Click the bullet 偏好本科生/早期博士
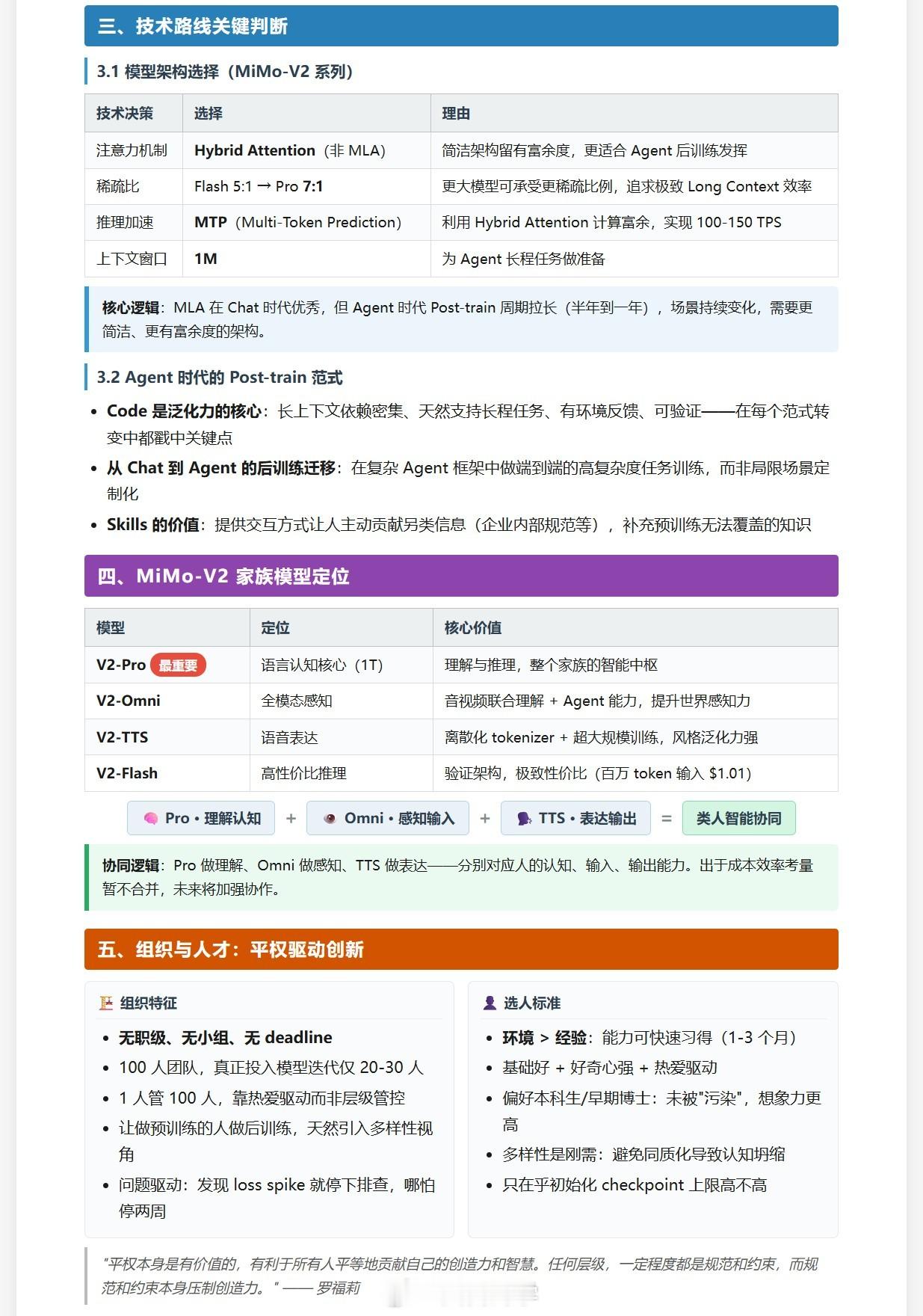923x1316 pixels. [x=662, y=1111]
